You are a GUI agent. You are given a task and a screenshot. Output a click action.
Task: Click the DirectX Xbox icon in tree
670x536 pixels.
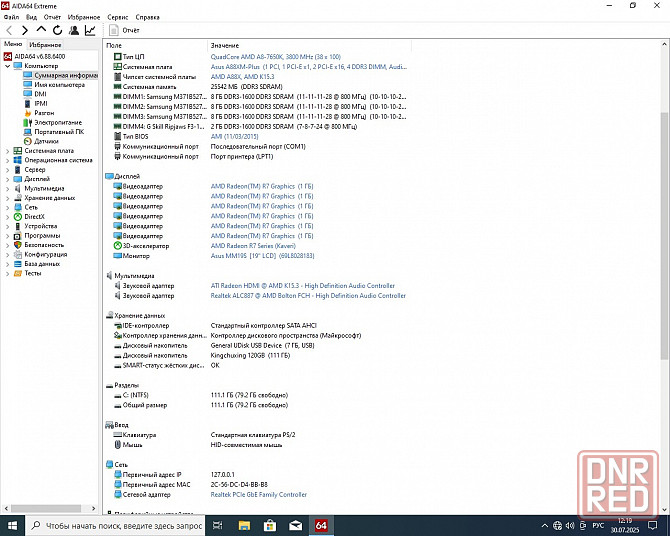coord(18,217)
